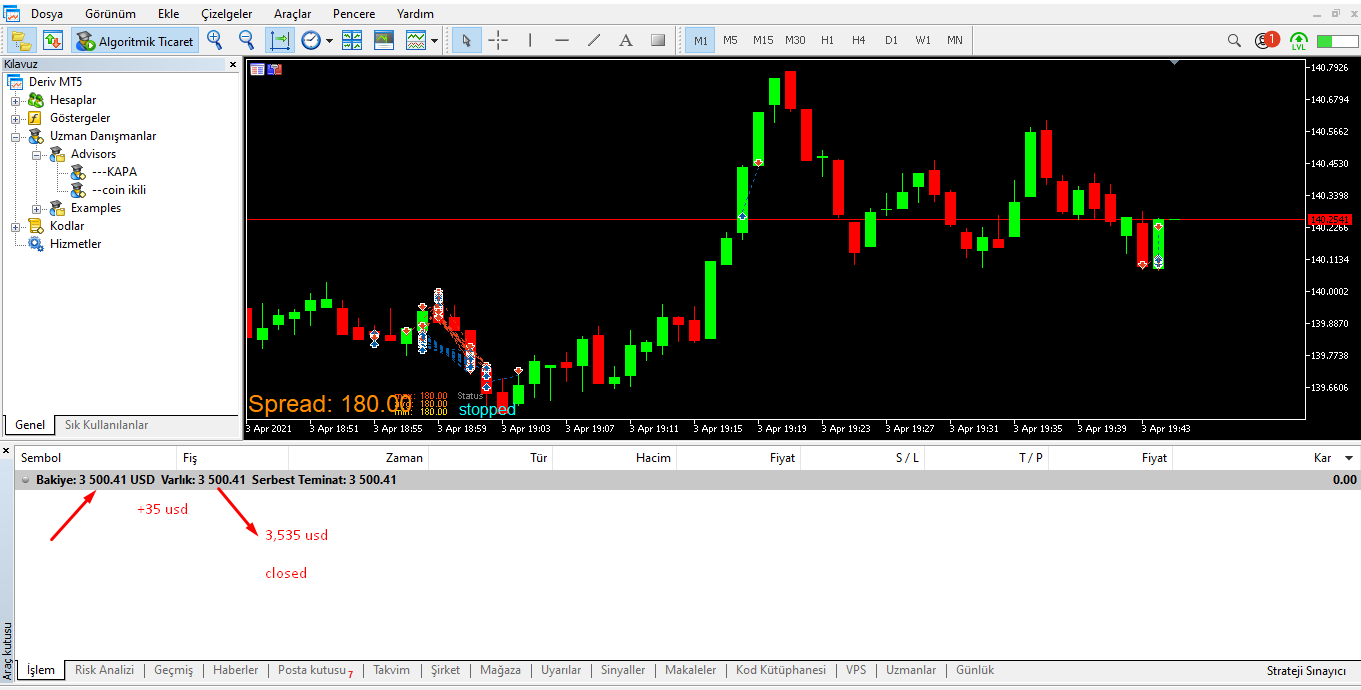Image resolution: width=1361 pixels, height=690 pixels.
Task: Open the Pencere menu
Action: 354,14
